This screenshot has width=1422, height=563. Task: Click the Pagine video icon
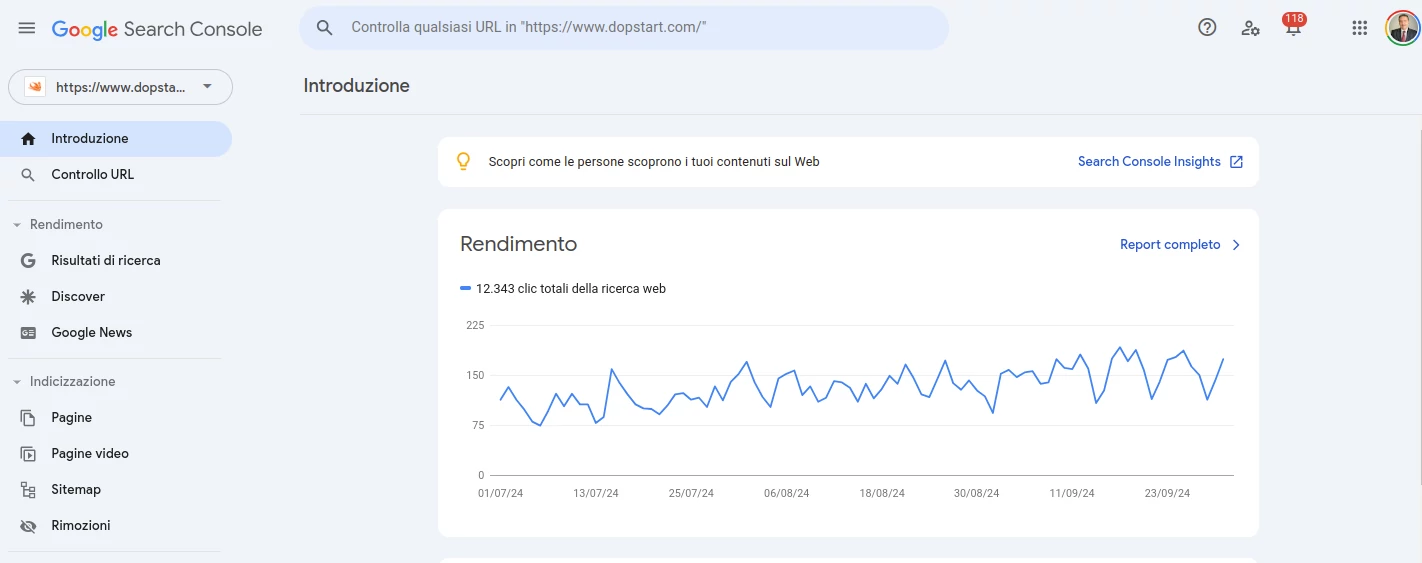click(28, 454)
